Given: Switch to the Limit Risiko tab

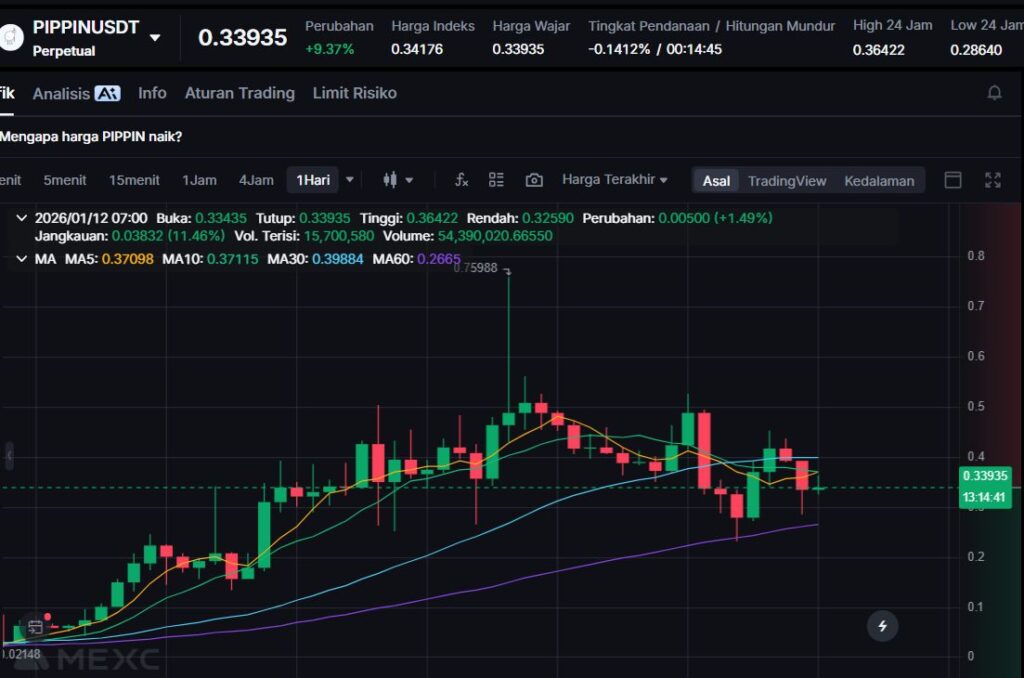Looking at the screenshot, I should (354, 93).
